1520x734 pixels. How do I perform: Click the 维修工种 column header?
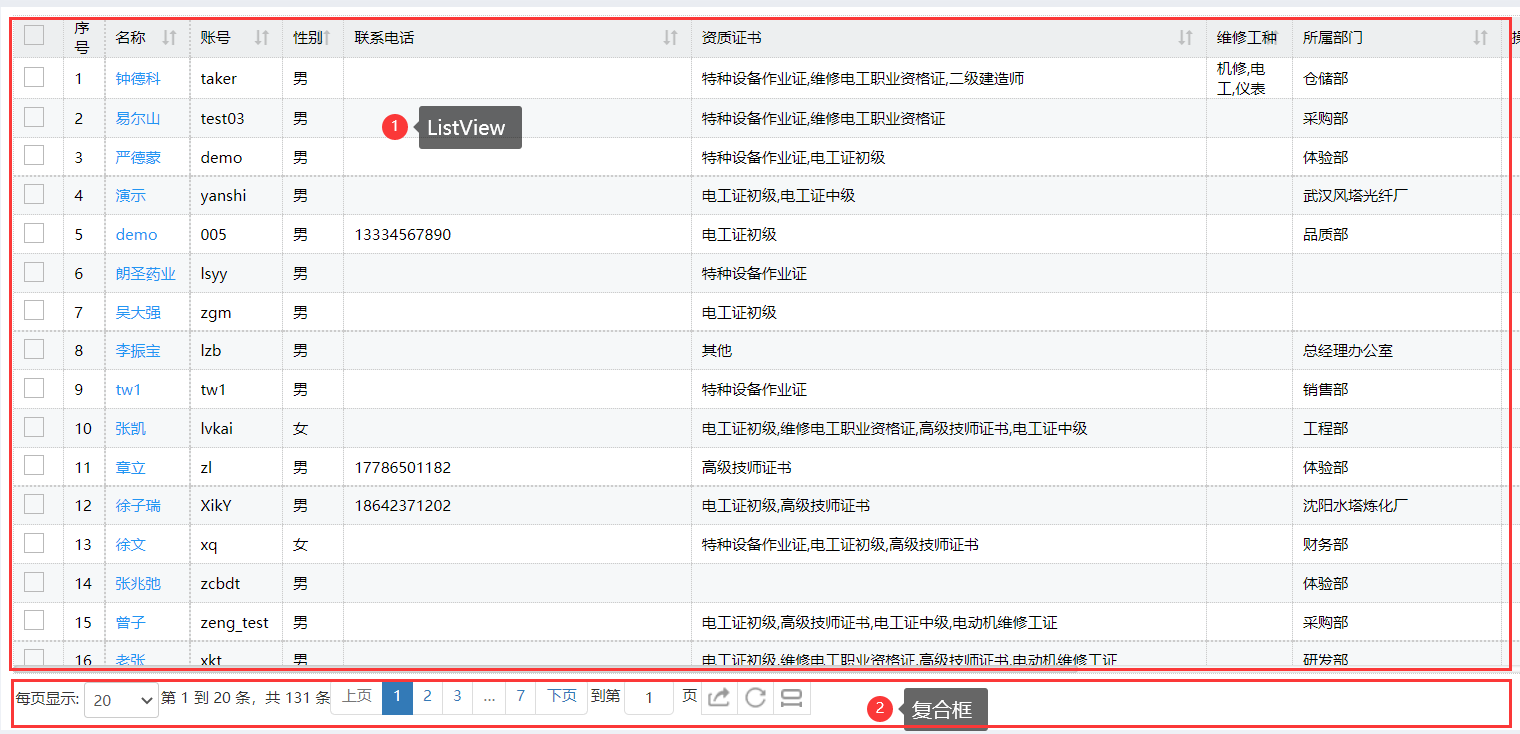click(x=1247, y=38)
